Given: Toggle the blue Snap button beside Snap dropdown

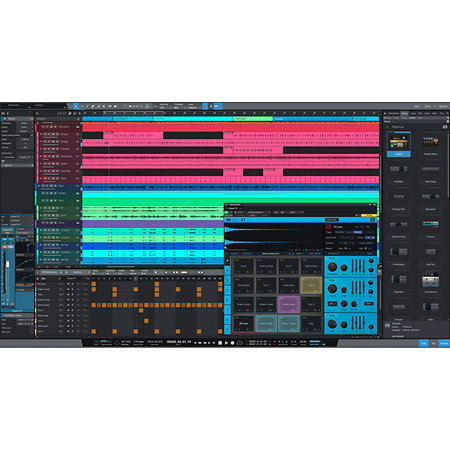Looking at the screenshot, I should [x=205, y=106].
